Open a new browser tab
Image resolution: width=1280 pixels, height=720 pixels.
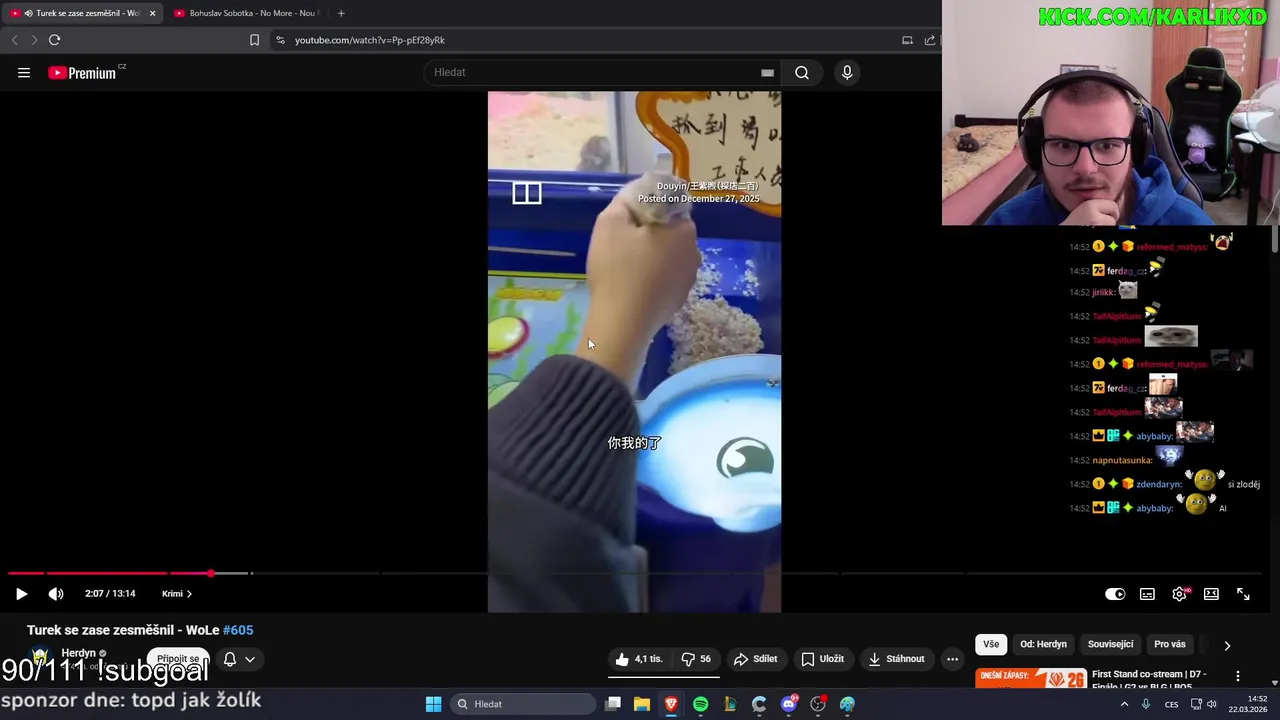click(341, 13)
